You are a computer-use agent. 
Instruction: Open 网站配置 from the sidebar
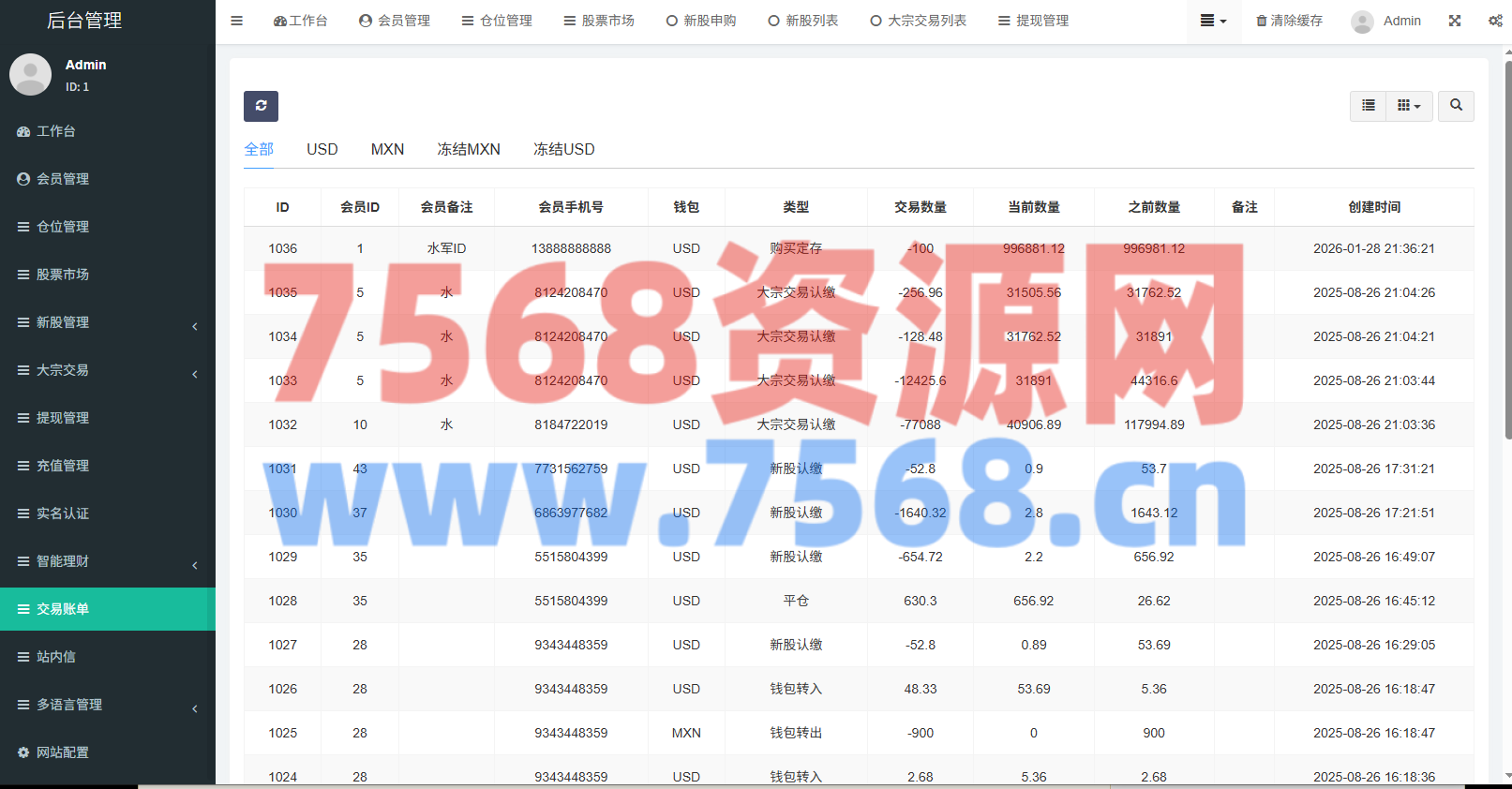coord(63,752)
